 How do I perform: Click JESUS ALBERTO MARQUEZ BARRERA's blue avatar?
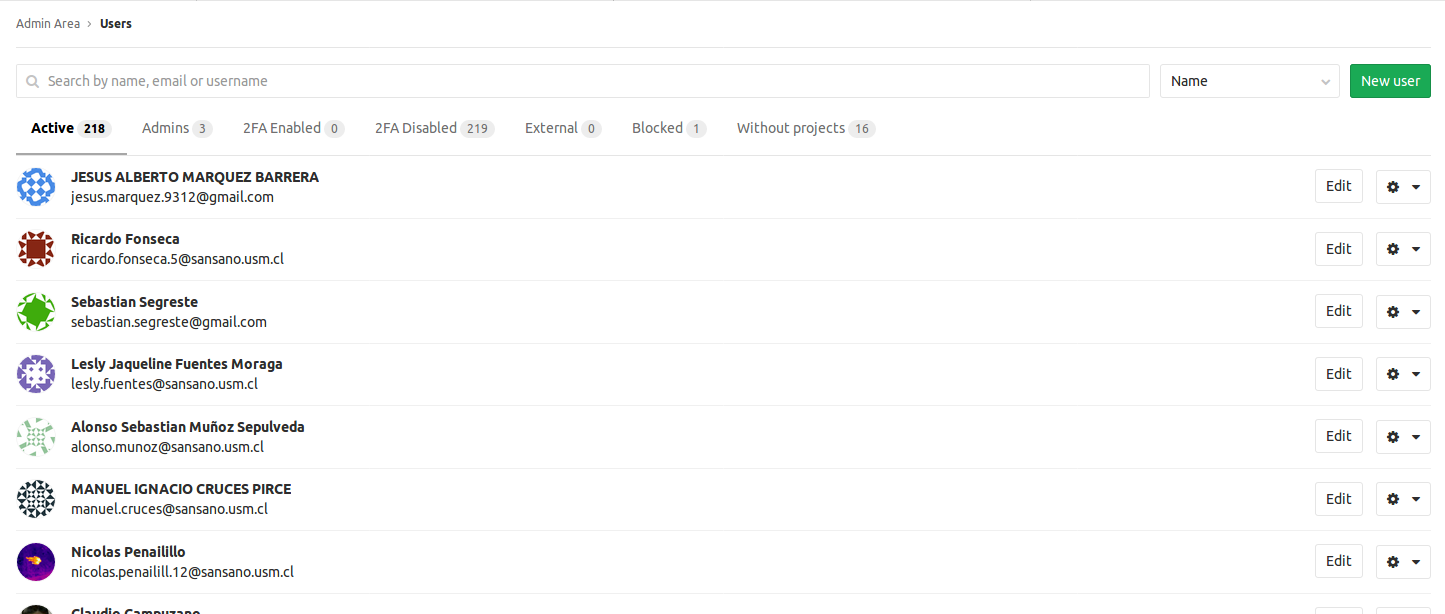[36, 187]
